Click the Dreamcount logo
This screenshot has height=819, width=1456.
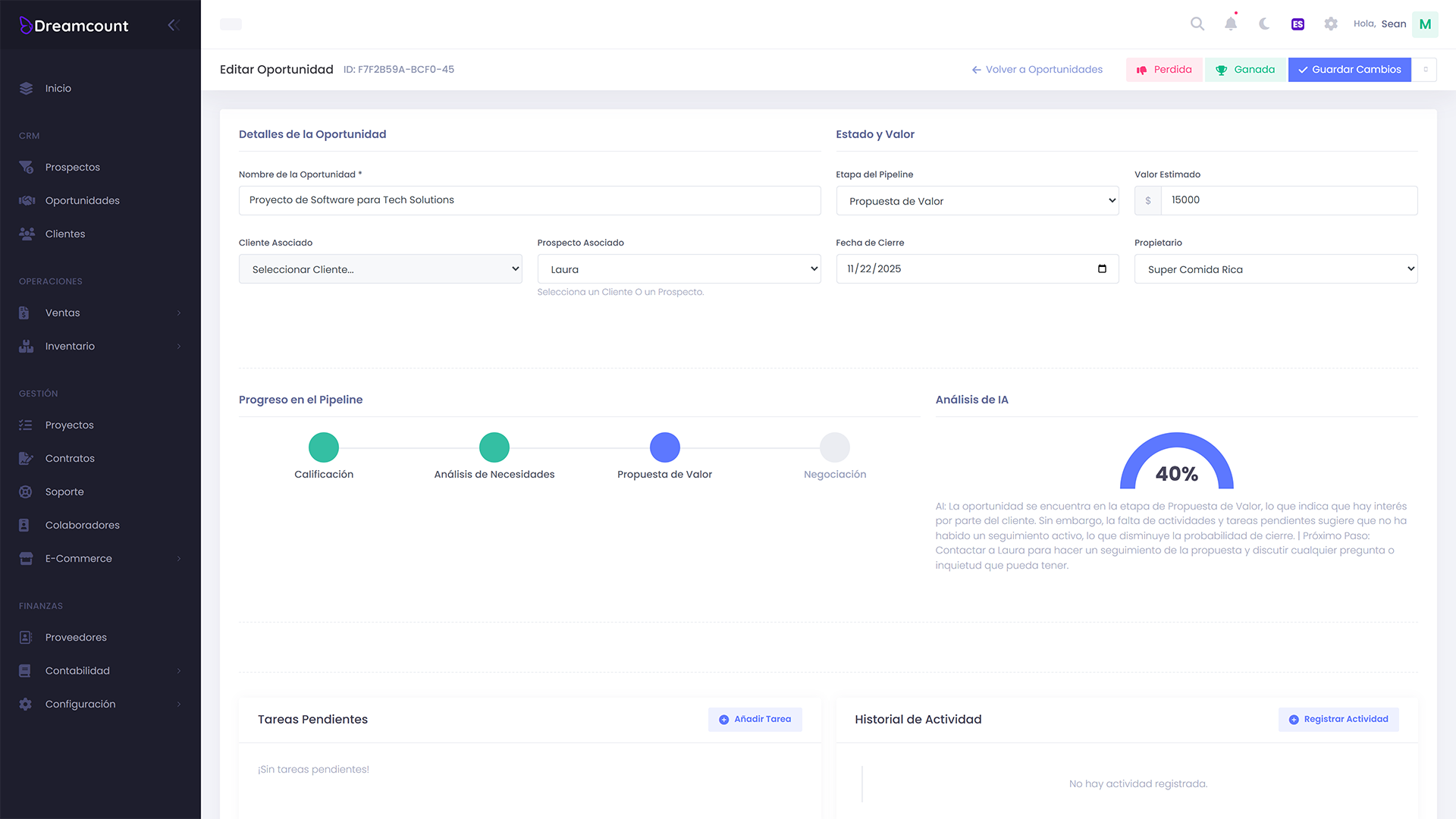[74, 25]
